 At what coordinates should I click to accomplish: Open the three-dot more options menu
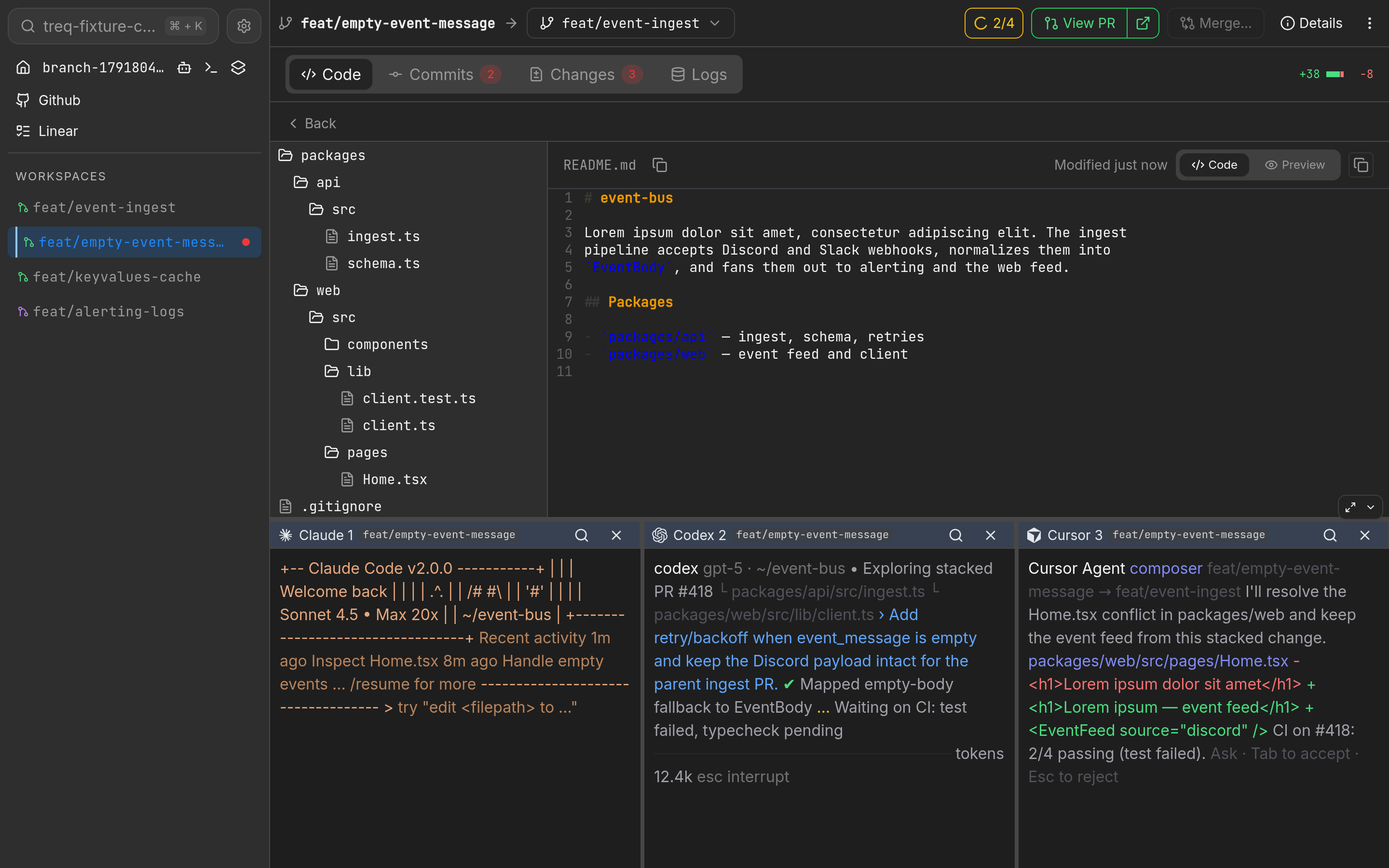[1370, 24]
